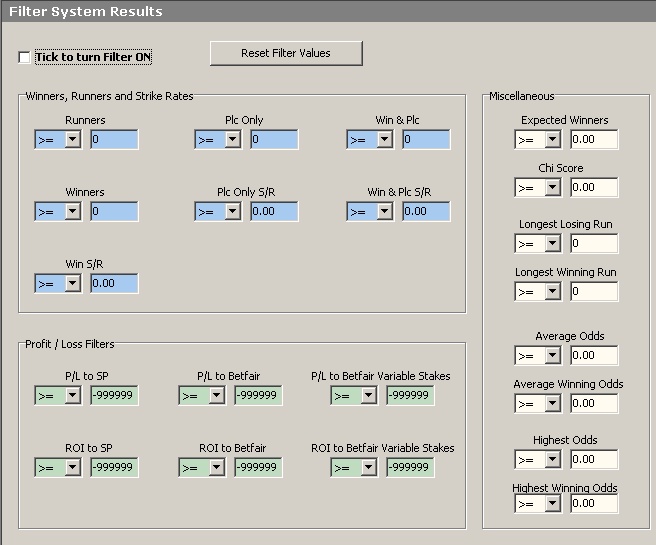Click the Highest Winning Odds value field
Screen dimensions: 656x545
594,504
